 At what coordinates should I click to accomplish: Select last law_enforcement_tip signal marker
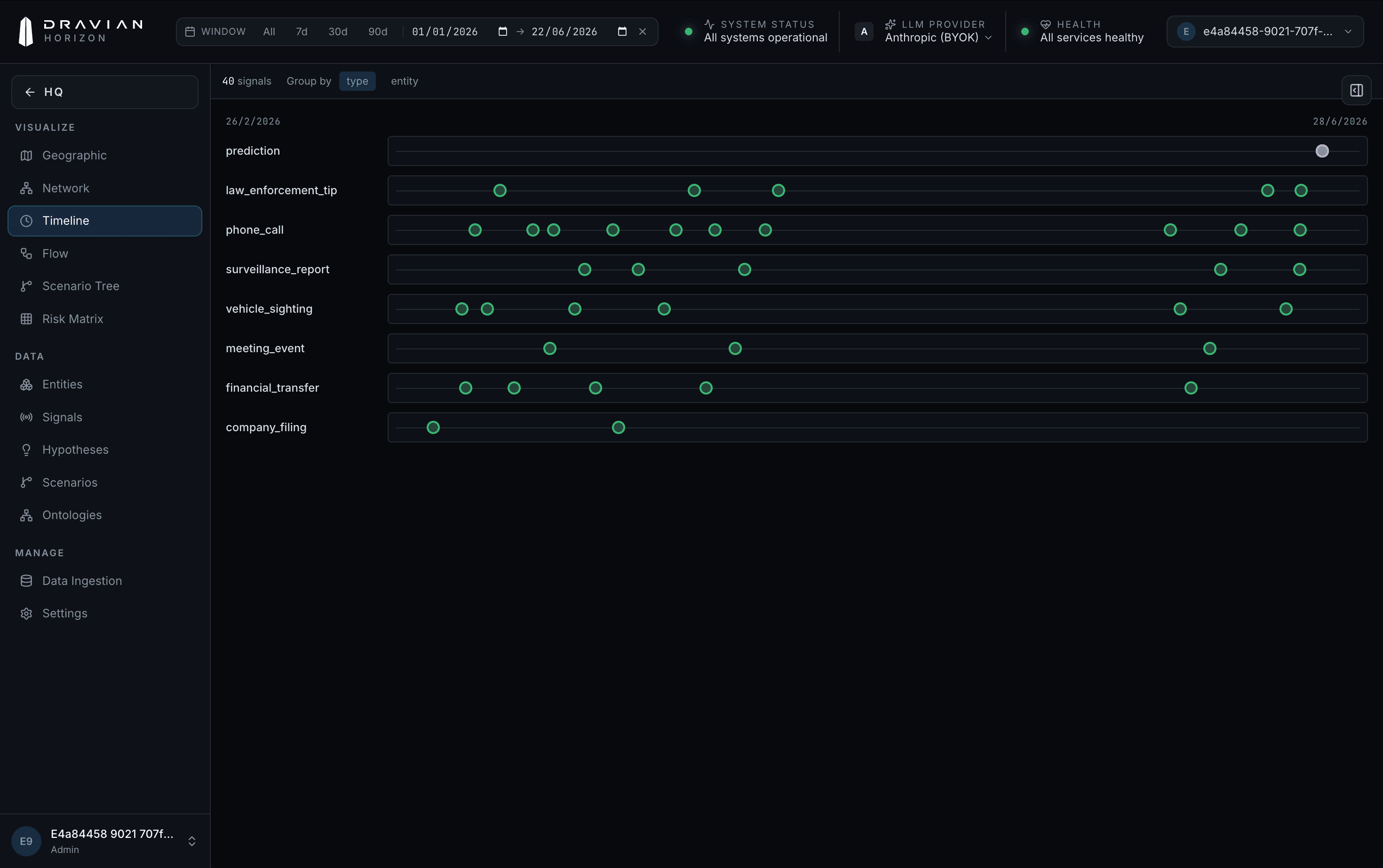[x=1301, y=190]
